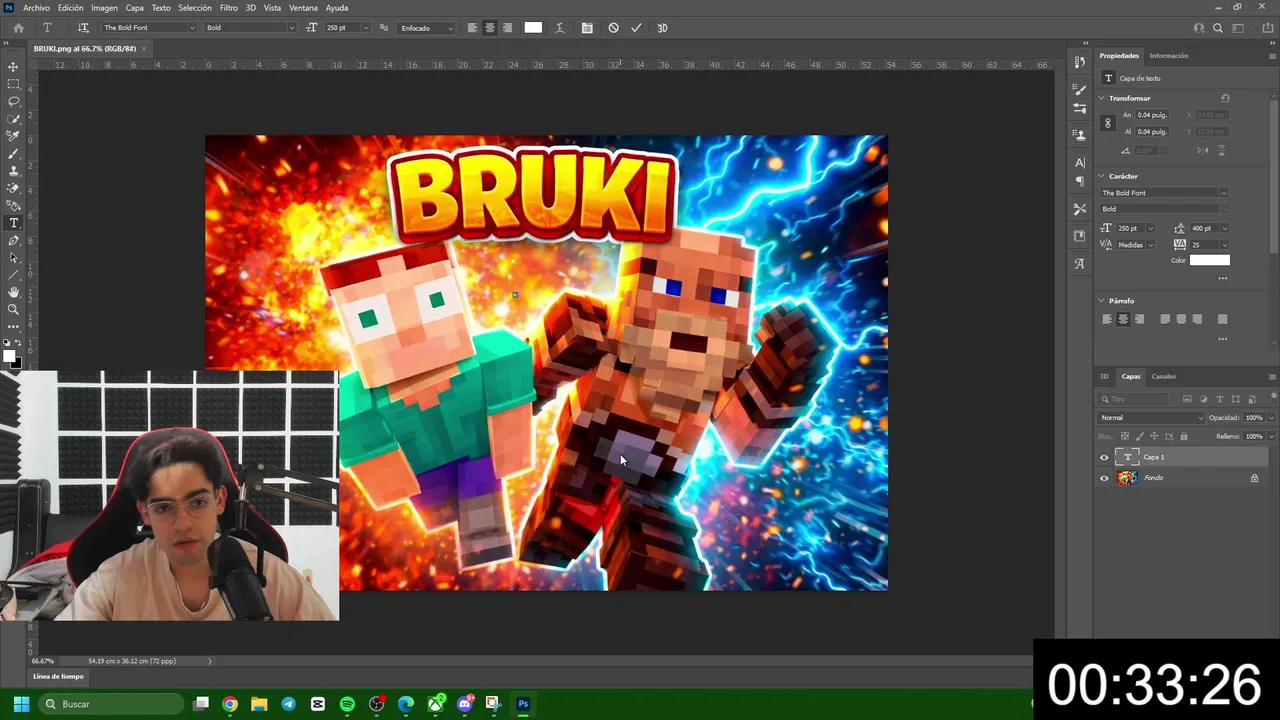This screenshot has width=1280, height=720.
Task: Open the Create Warped Text icon
Action: 559,28
